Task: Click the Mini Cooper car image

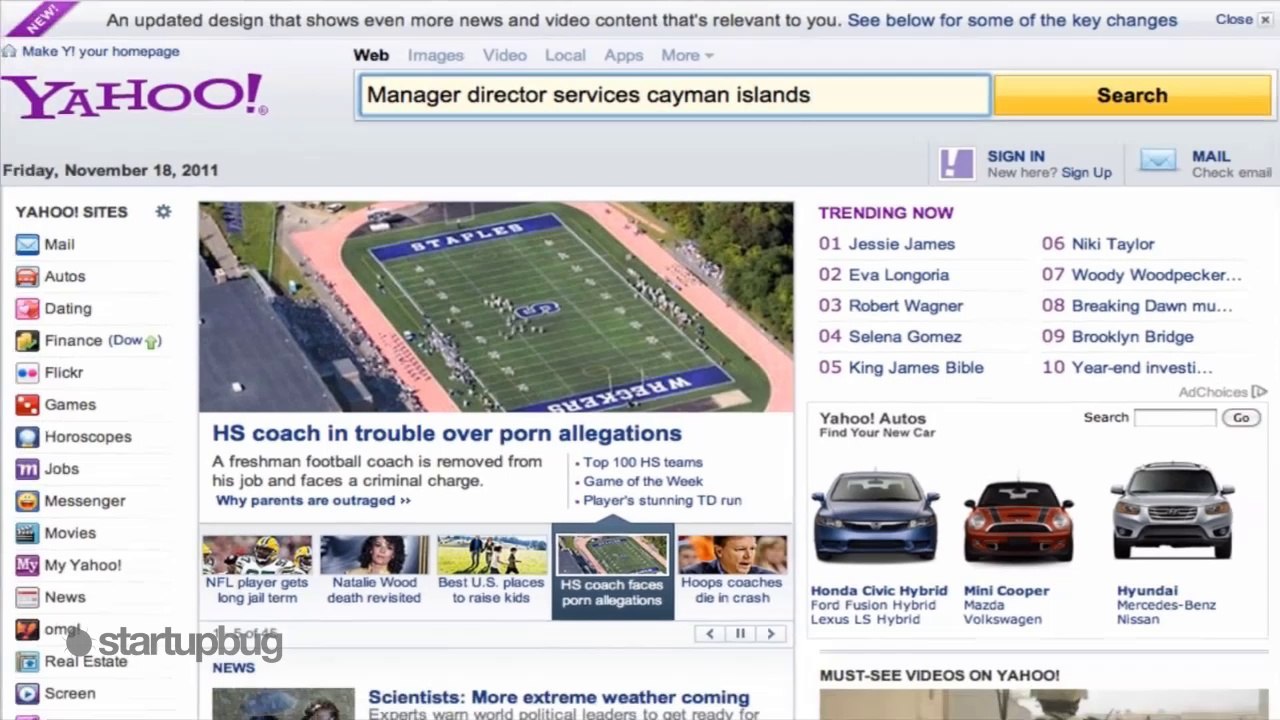Action: tap(1018, 520)
